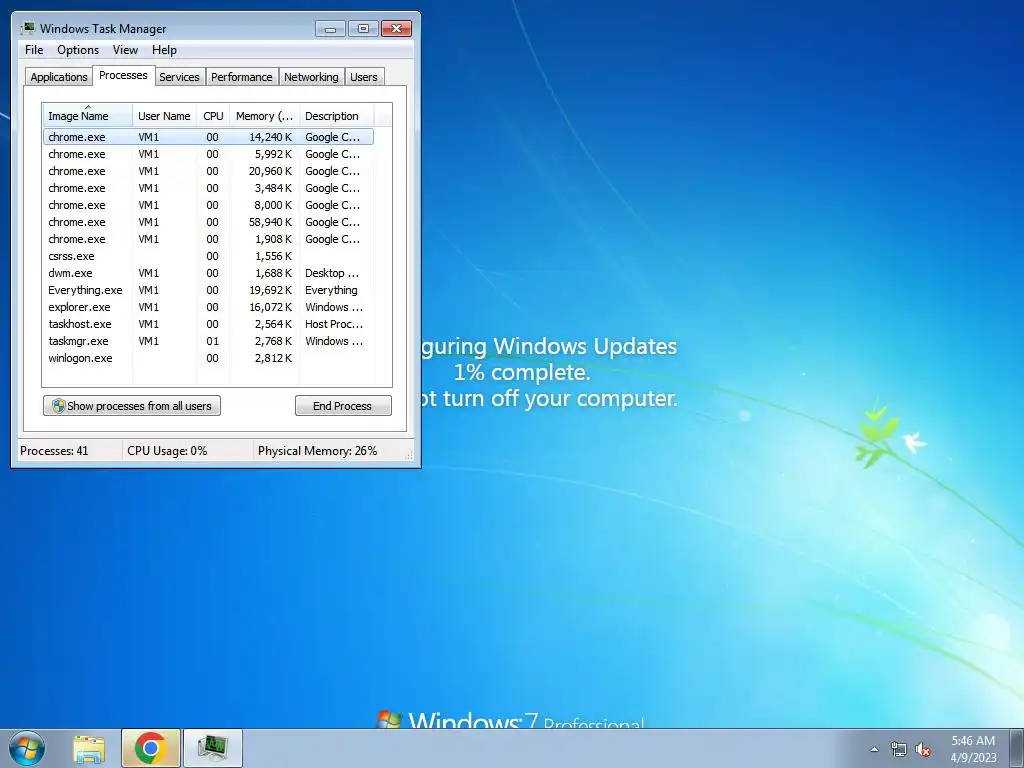
Task: Click Show processes from all users
Action: tap(132, 406)
